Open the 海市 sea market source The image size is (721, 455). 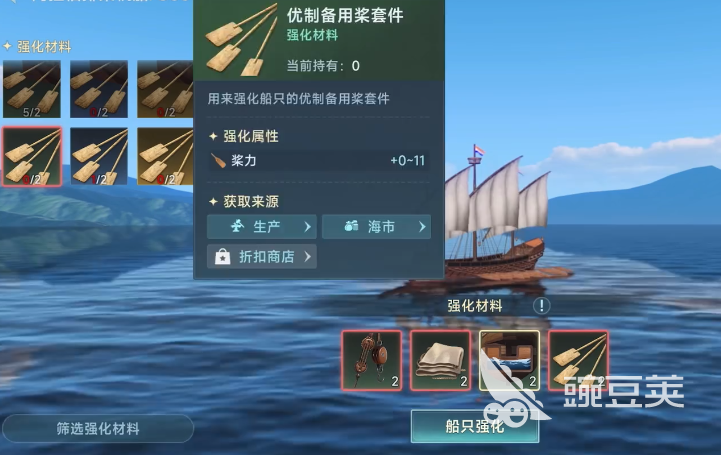(x=376, y=227)
